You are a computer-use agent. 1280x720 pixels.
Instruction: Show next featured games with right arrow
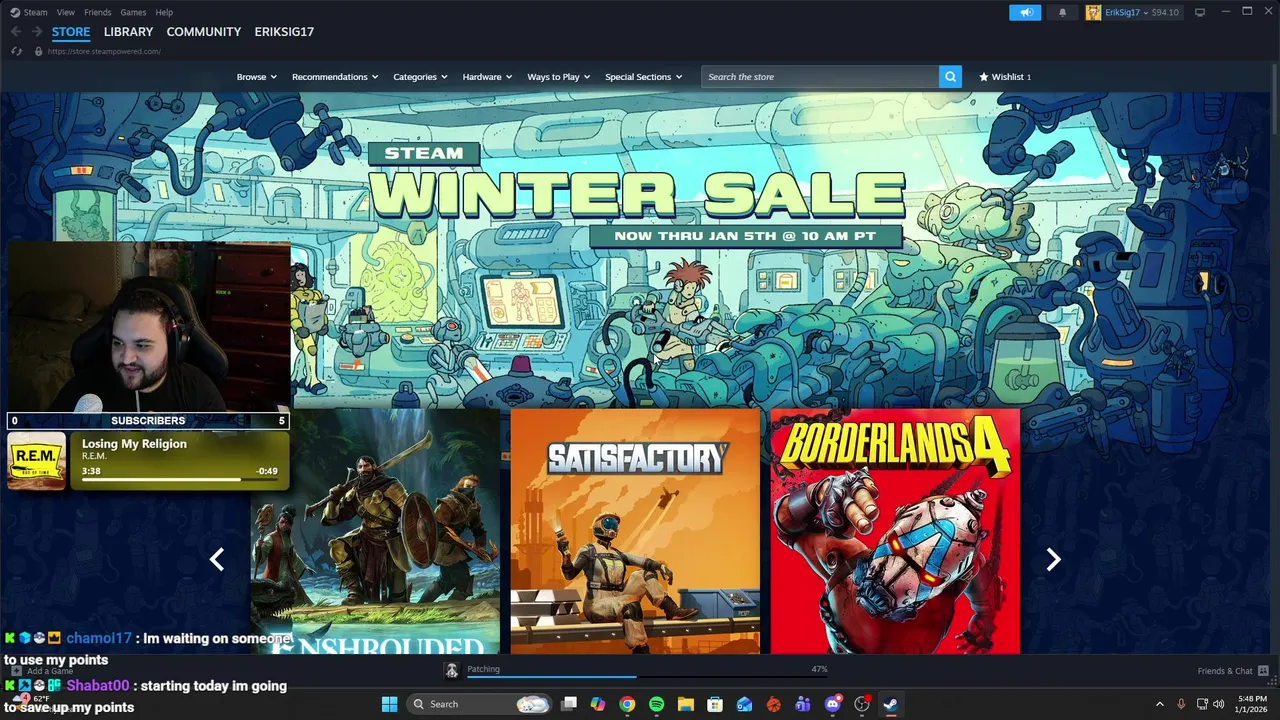click(x=1053, y=560)
